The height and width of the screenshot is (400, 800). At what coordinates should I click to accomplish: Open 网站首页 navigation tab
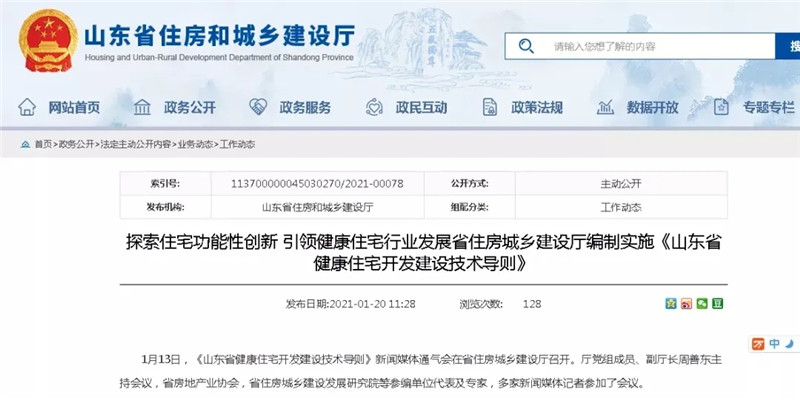pos(60,107)
